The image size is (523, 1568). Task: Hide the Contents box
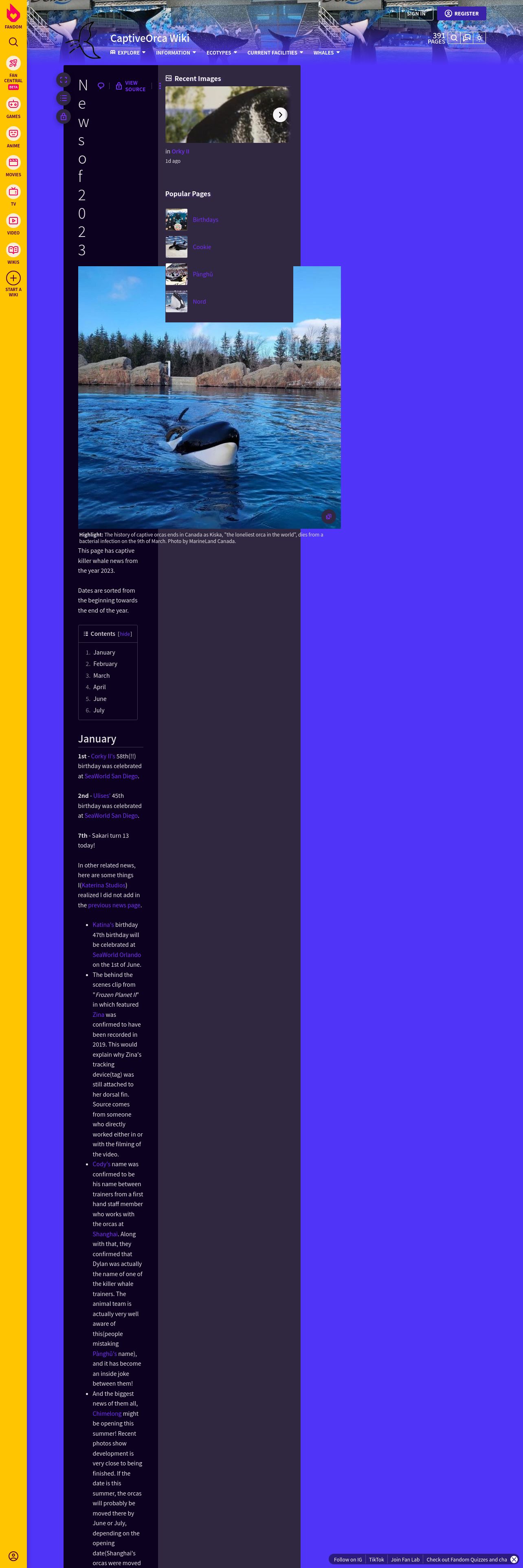click(125, 634)
